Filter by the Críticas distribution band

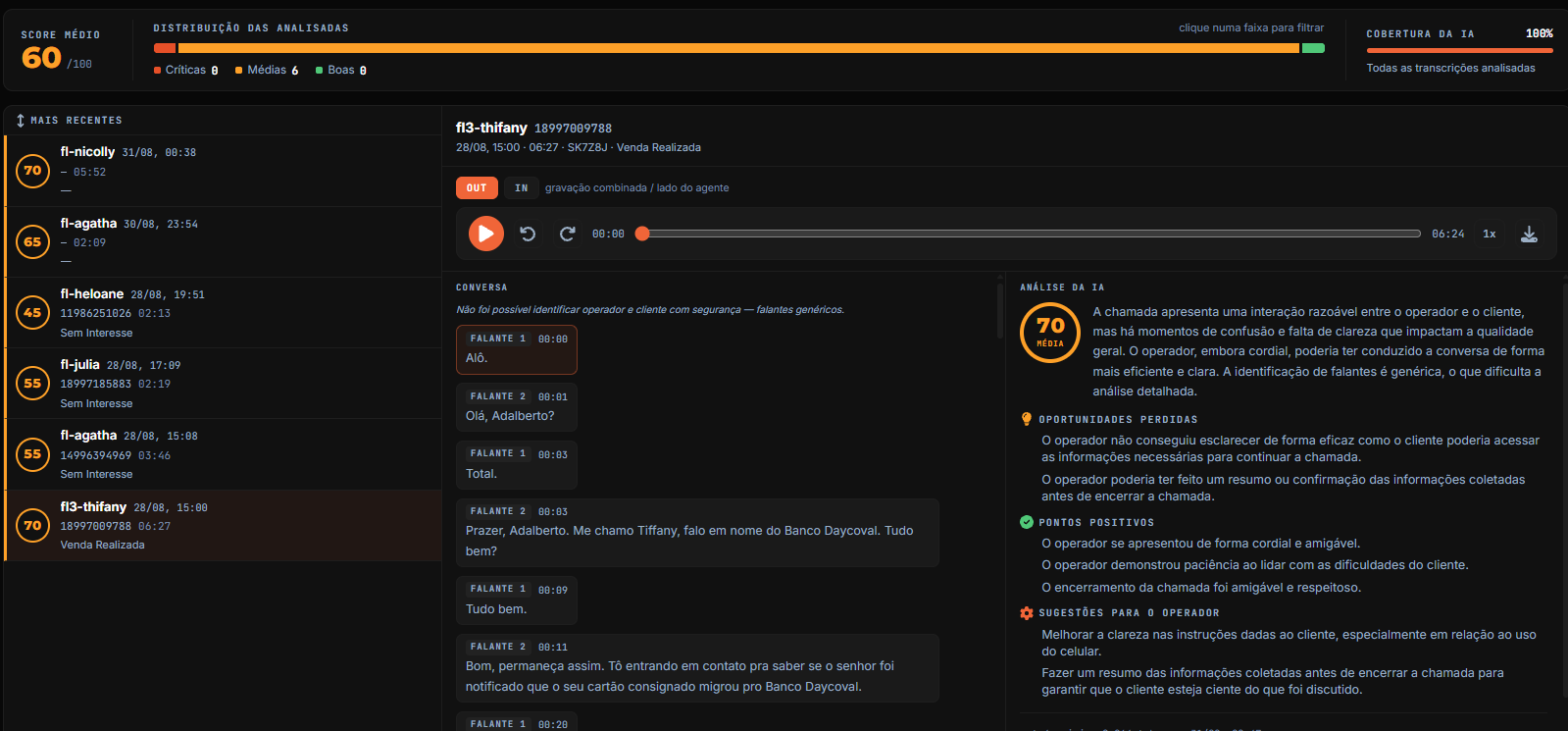tap(165, 48)
